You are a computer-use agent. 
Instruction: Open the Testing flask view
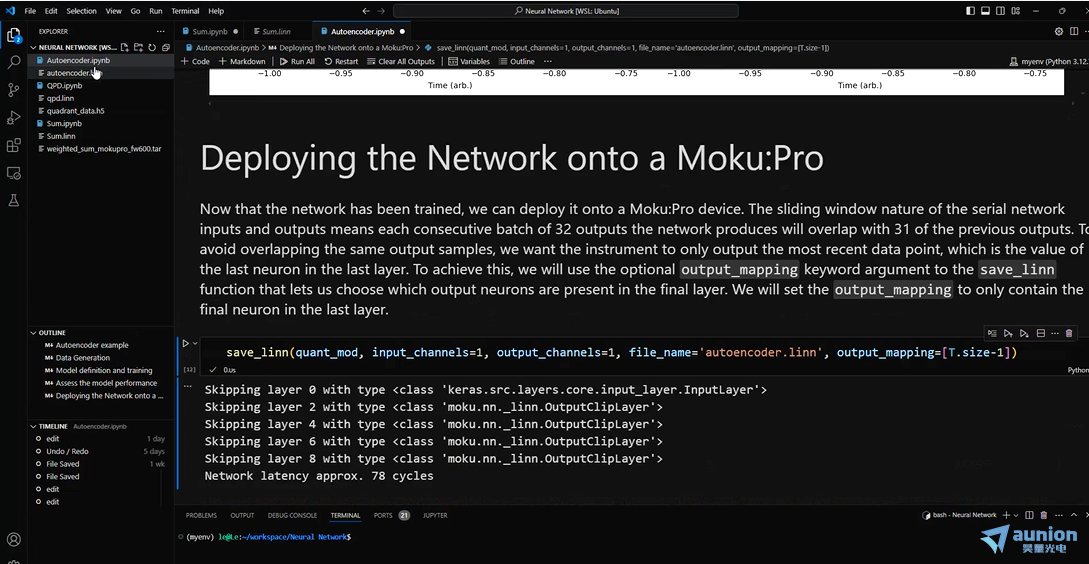coord(13,200)
